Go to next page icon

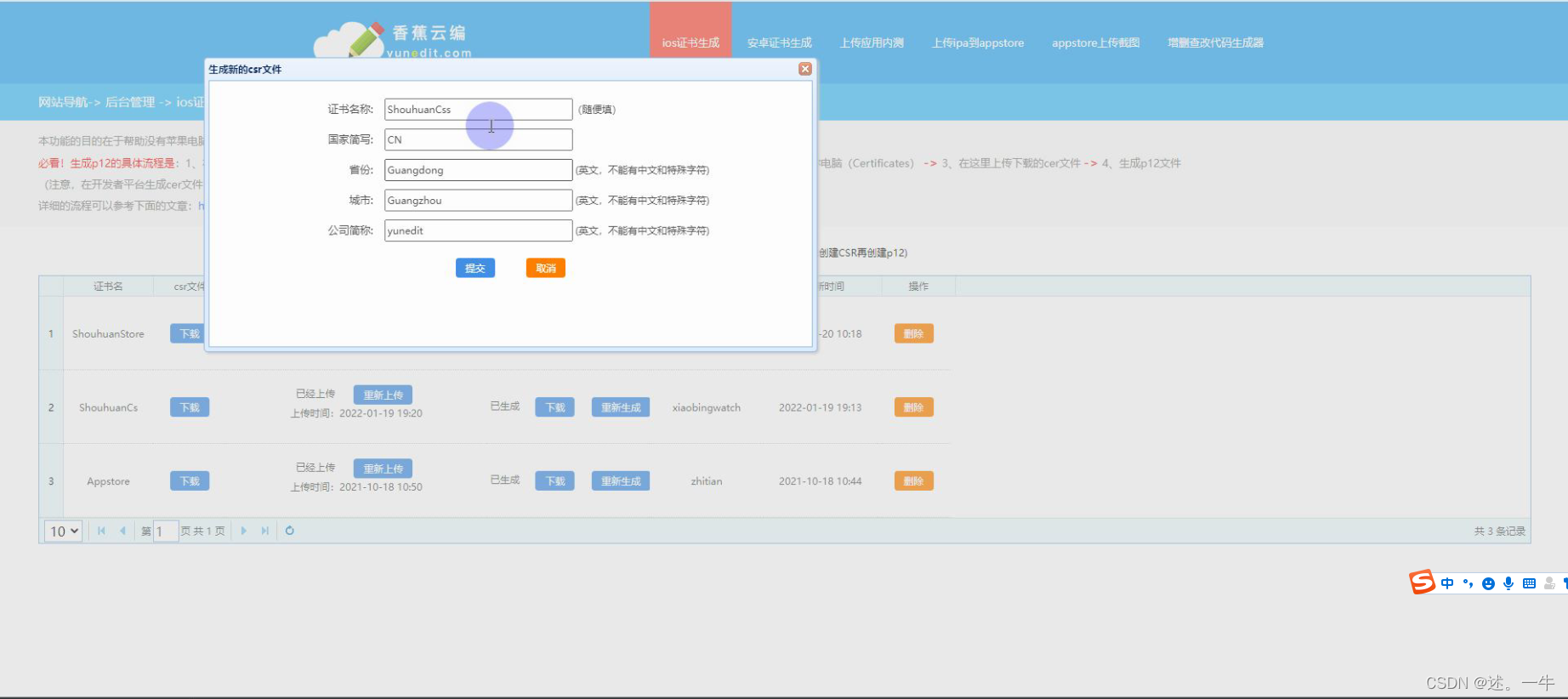click(243, 531)
